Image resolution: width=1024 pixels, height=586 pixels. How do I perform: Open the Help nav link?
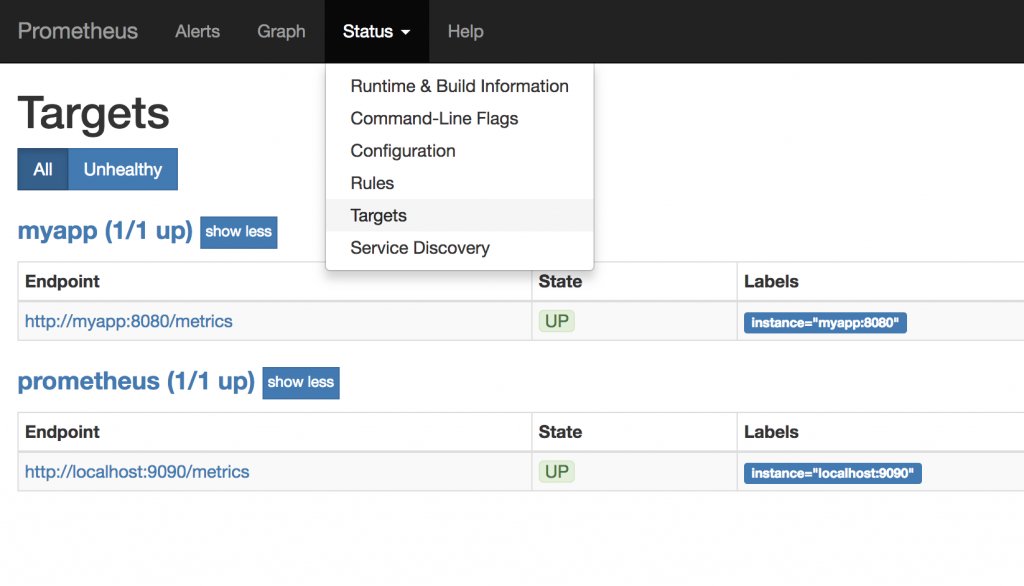point(465,31)
